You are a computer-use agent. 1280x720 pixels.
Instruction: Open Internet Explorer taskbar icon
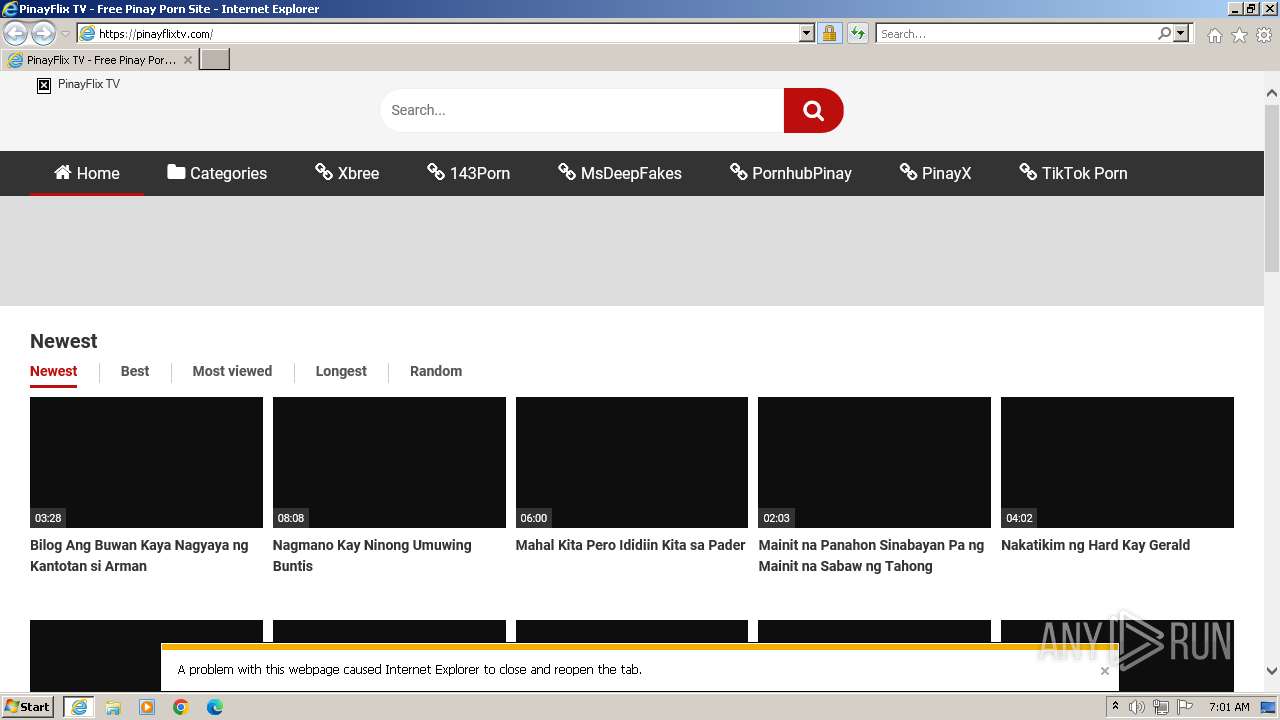pos(78,707)
